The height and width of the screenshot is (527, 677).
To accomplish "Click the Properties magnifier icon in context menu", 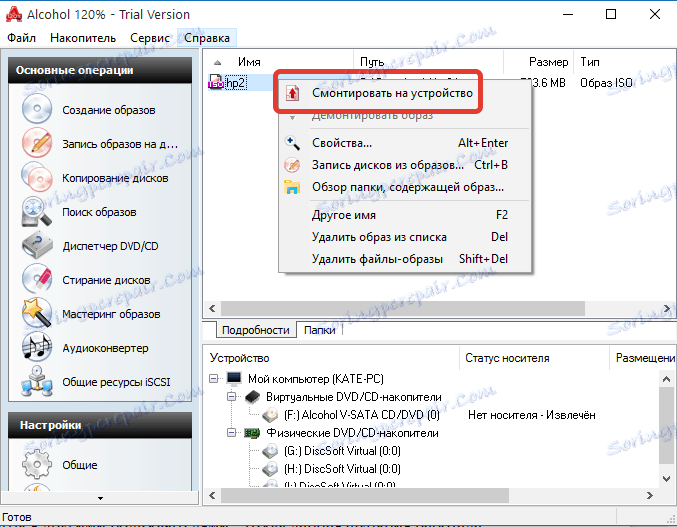I will coord(292,143).
